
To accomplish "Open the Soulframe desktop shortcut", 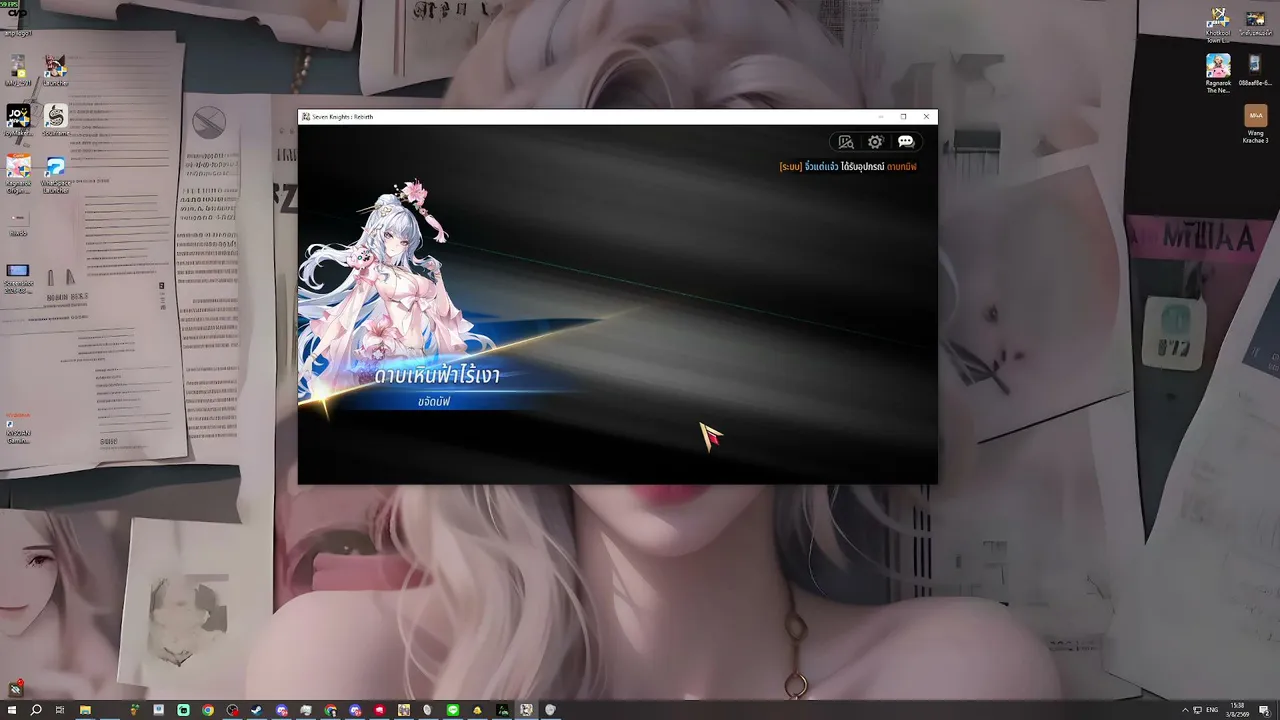I will pos(55,120).
